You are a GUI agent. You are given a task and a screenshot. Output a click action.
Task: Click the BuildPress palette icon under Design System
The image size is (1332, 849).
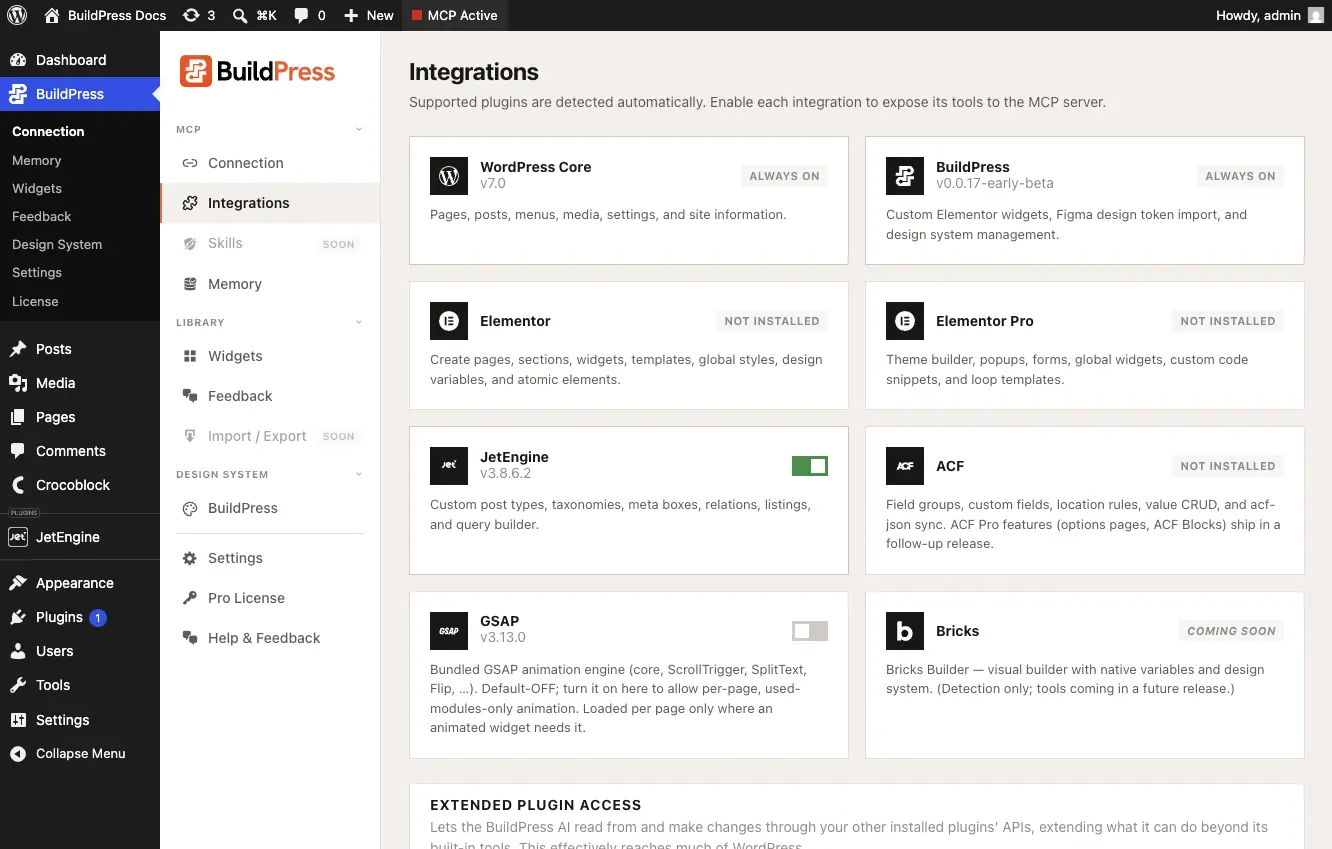(190, 508)
